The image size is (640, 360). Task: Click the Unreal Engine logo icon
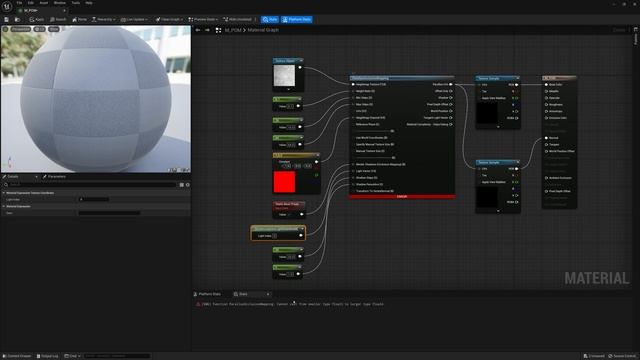click(x=7, y=6)
